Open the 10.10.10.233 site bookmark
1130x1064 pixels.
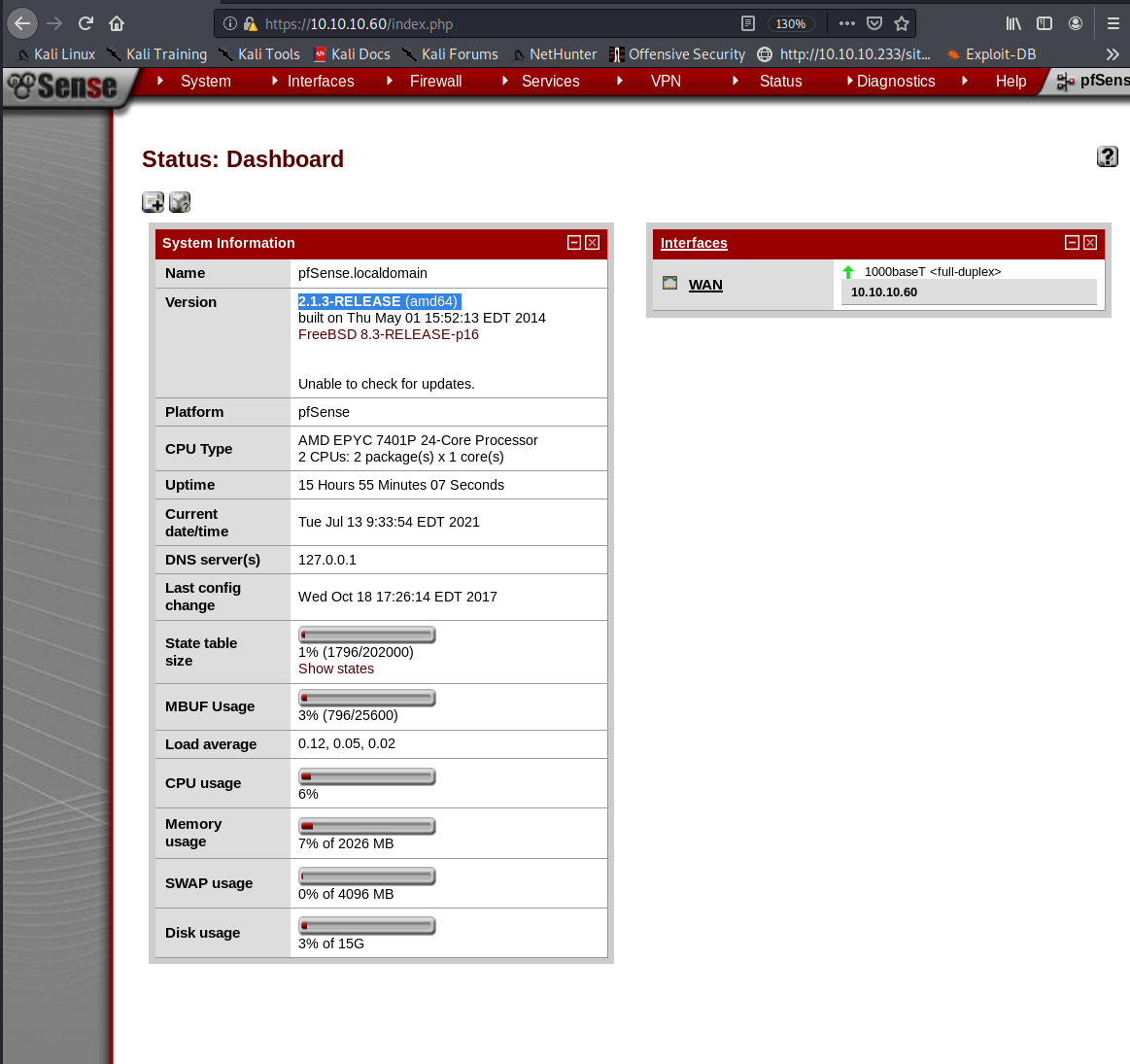(x=844, y=54)
